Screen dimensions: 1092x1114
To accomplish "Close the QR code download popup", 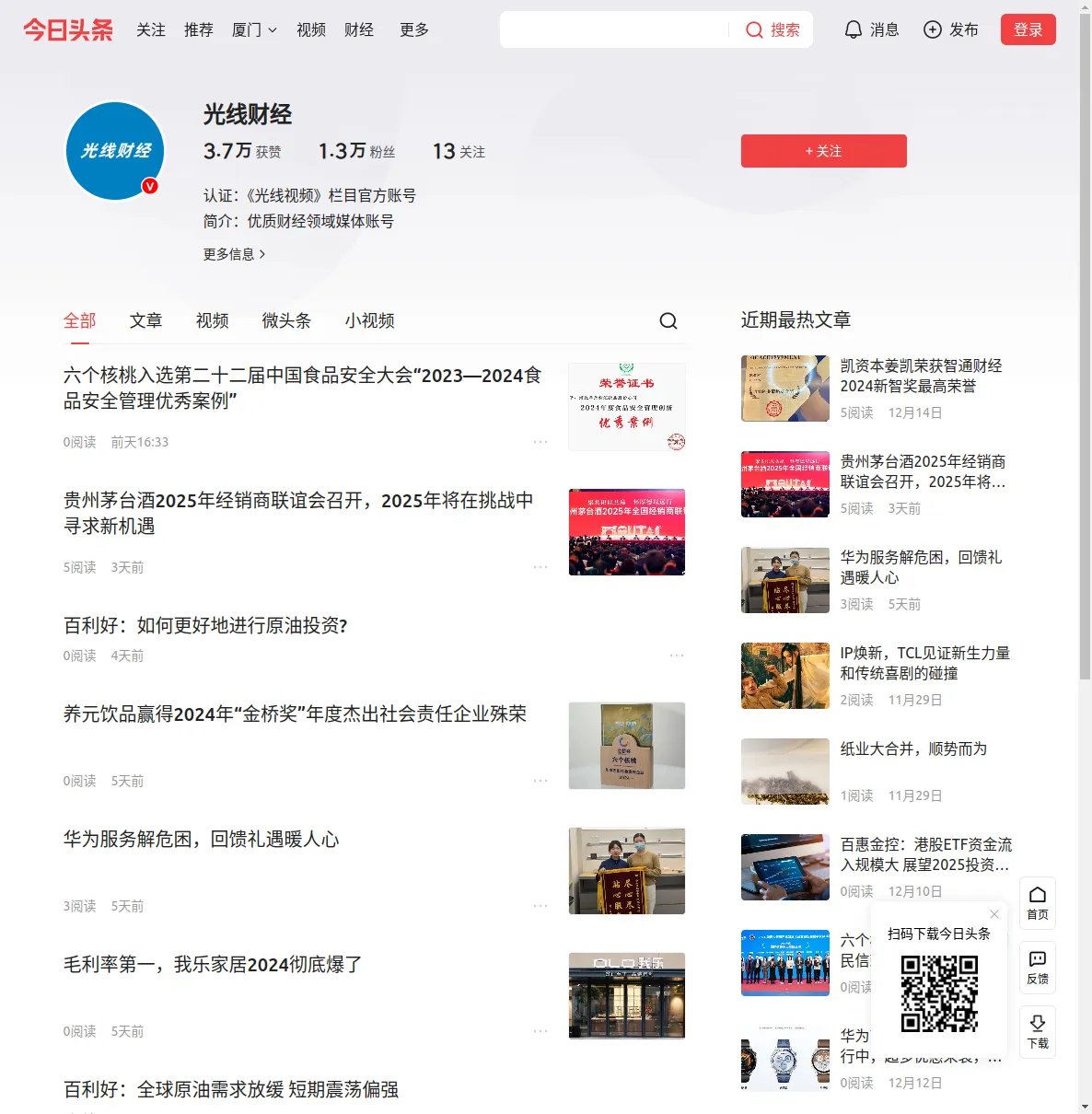I will point(994,914).
